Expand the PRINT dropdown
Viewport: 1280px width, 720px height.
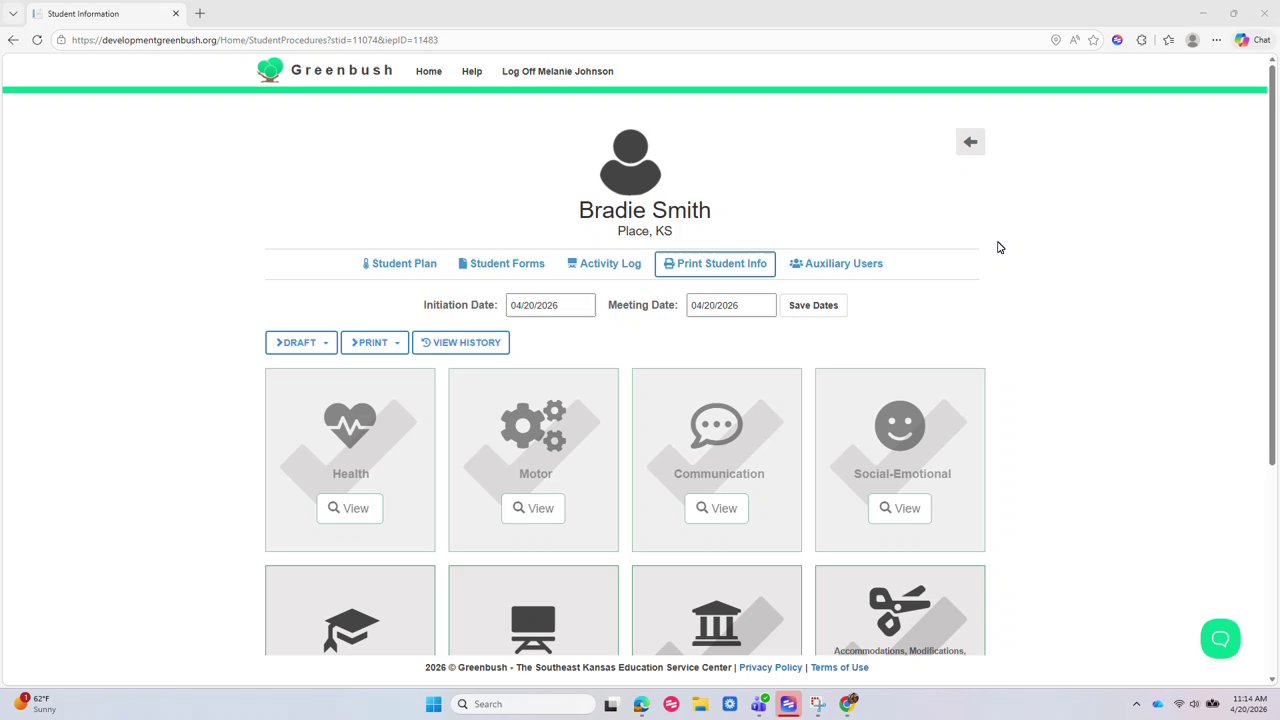coord(374,343)
